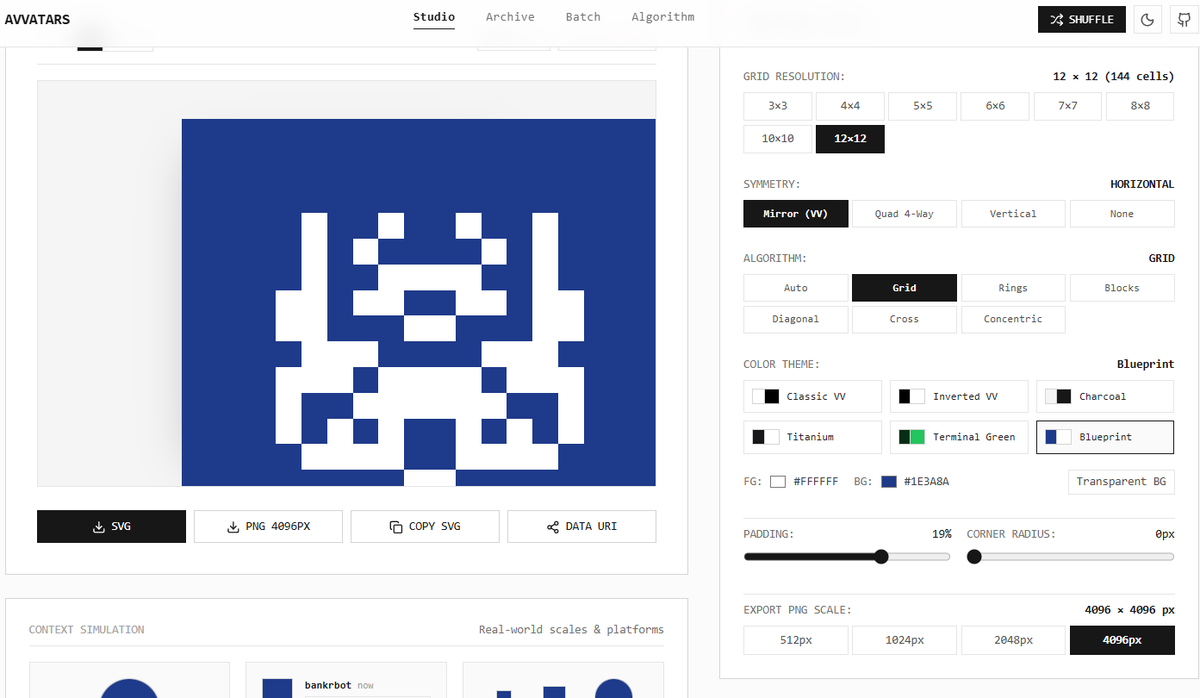Image resolution: width=1200 pixels, height=698 pixels.
Task: Select 8×8 grid resolution
Action: [1140, 106]
